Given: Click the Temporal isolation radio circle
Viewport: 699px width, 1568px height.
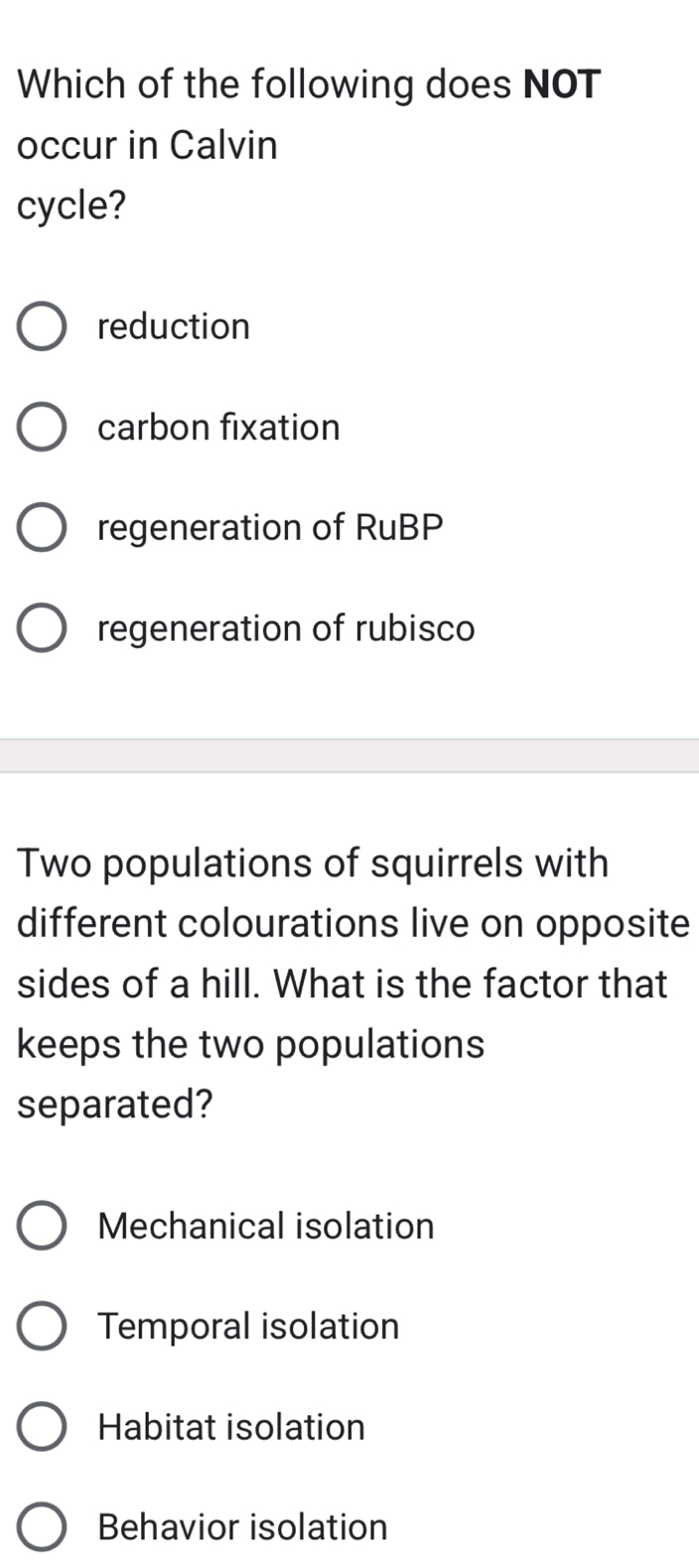Looking at the screenshot, I should pos(40,1327).
